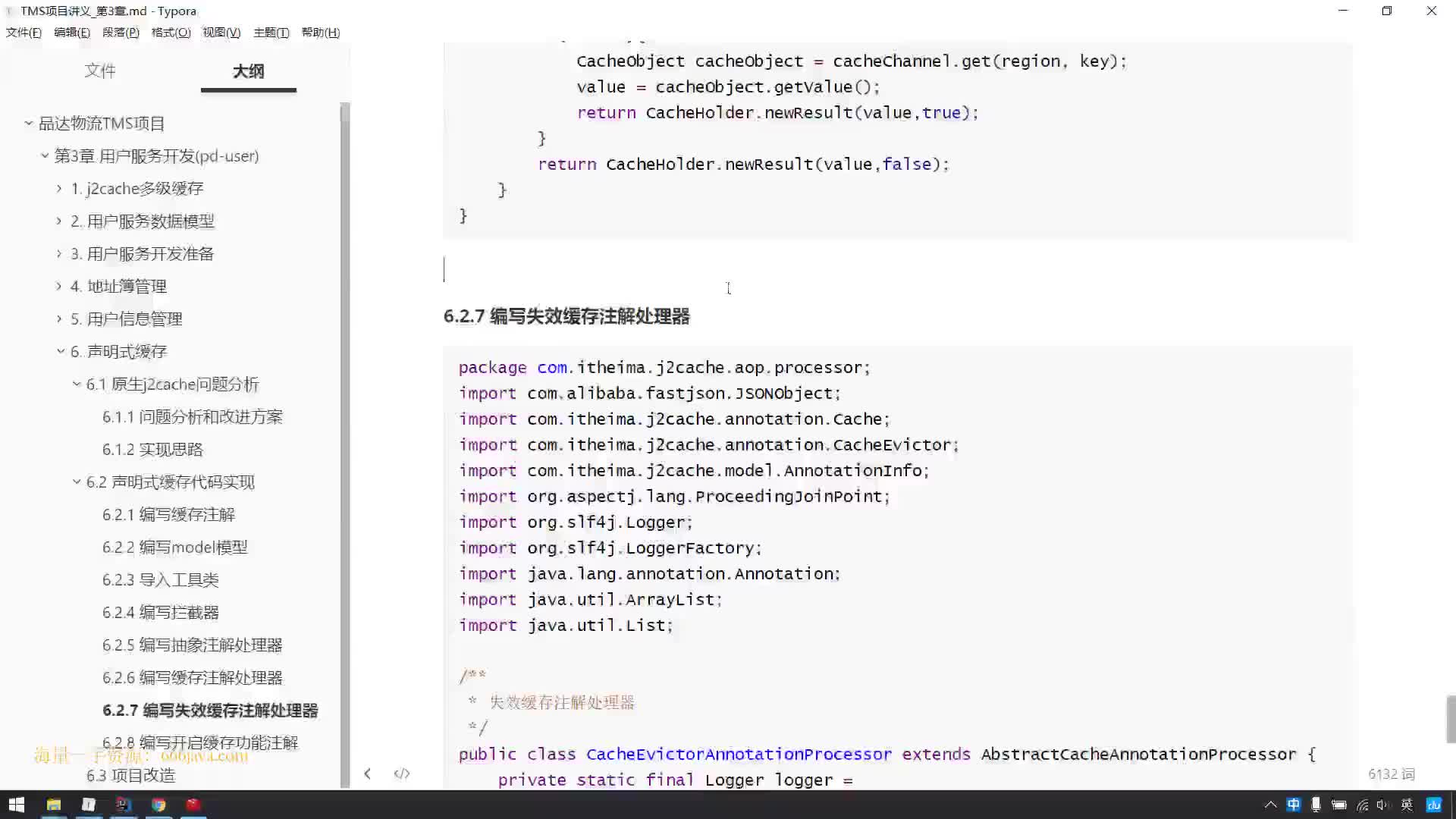
Task: Collapse 6.2 声明式缓存代码实现 section
Action: click(x=77, y=482)
